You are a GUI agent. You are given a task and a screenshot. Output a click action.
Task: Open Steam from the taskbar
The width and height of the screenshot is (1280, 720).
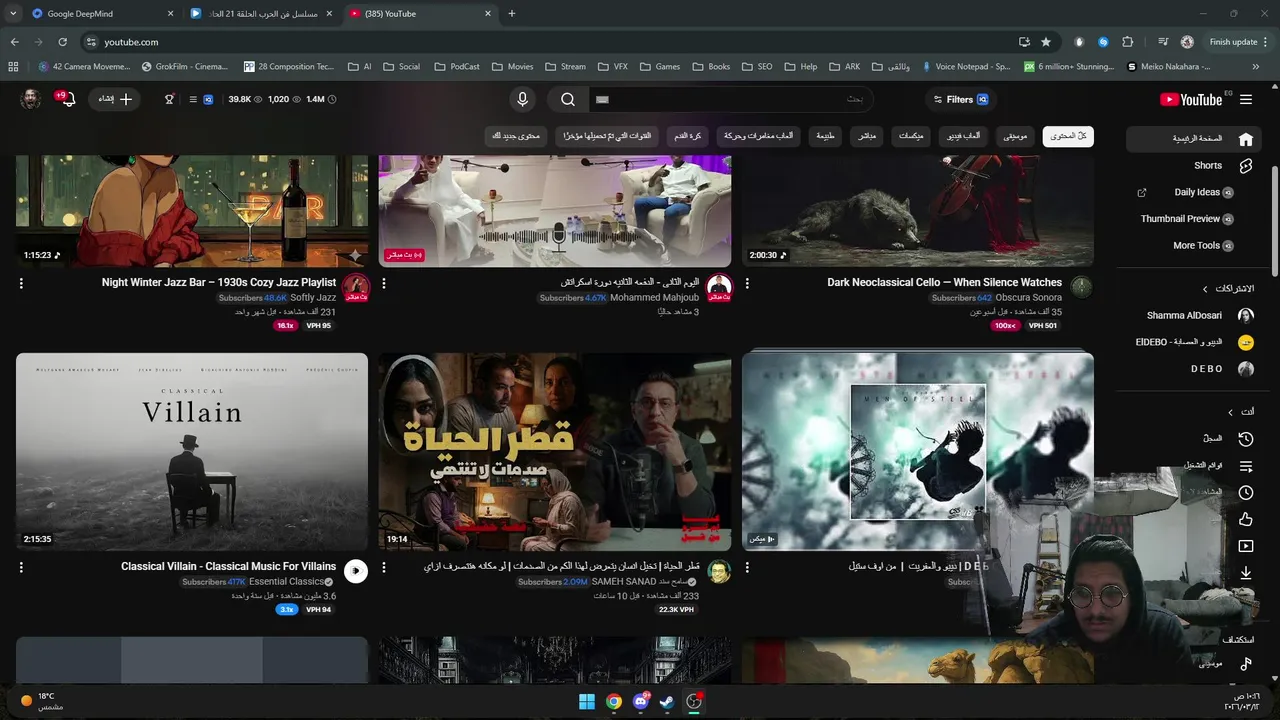point(666,702)
